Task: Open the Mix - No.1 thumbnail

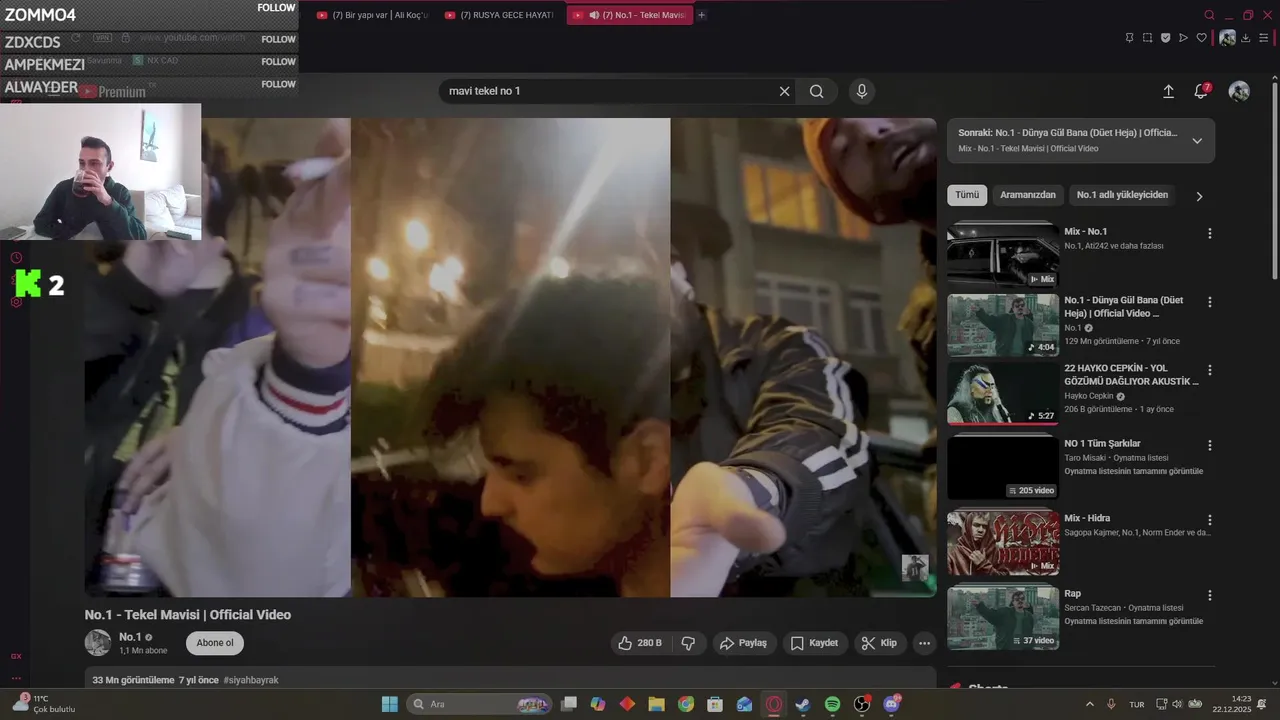Action: tap(1003, 255)
